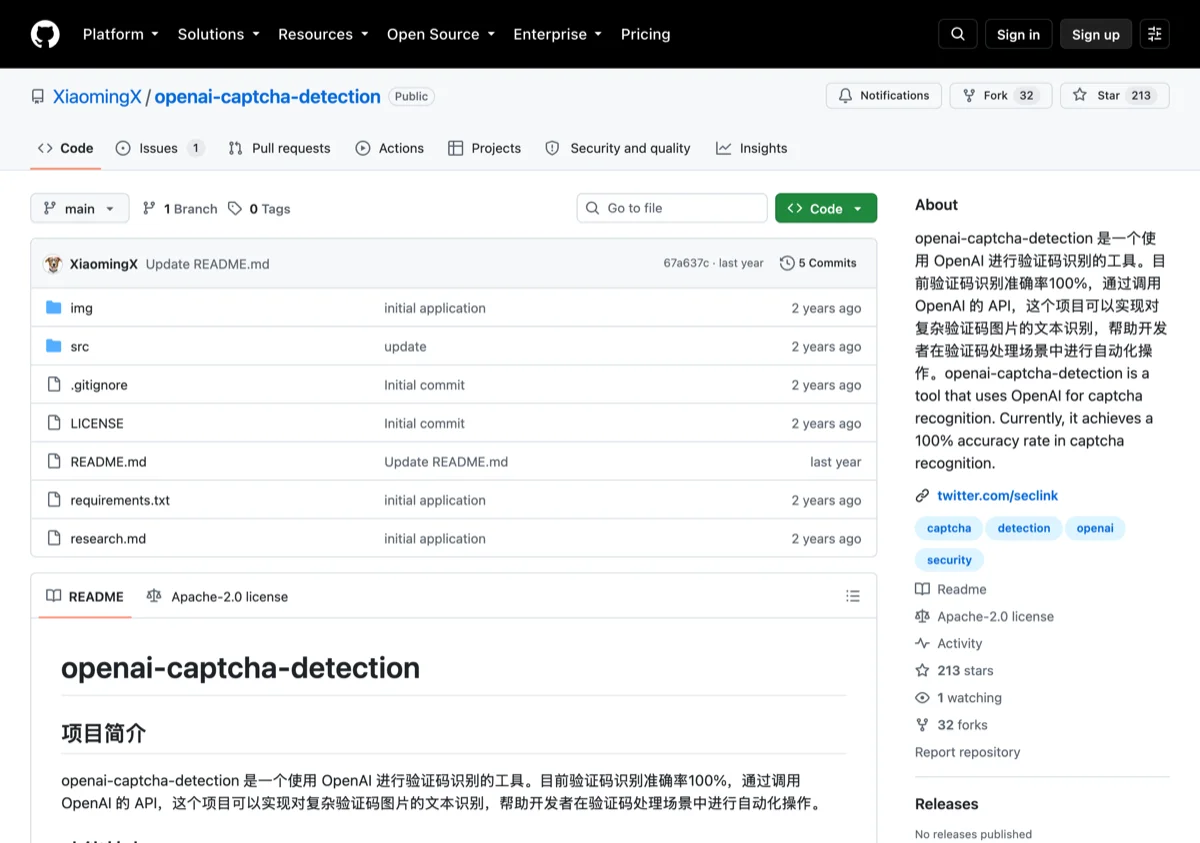The height and width of the screenshot is (843, 1200).
Task: Open commit hash 67a637c
Action: tap(686, 263)
